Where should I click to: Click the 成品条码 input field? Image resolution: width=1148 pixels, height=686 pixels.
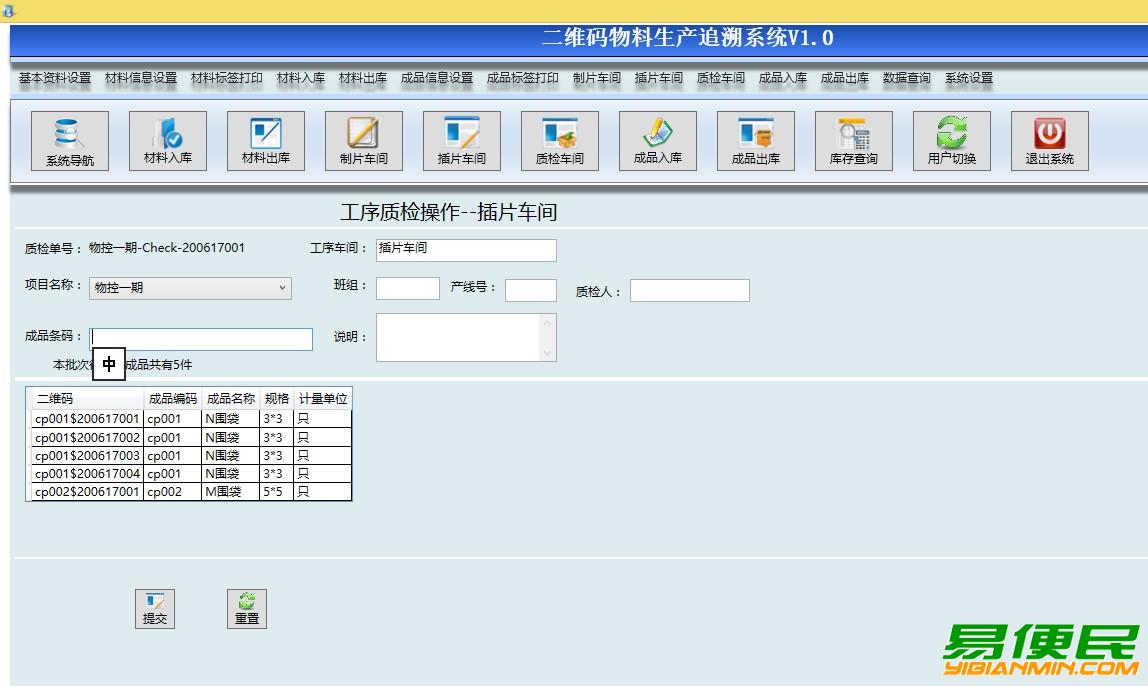202,339
